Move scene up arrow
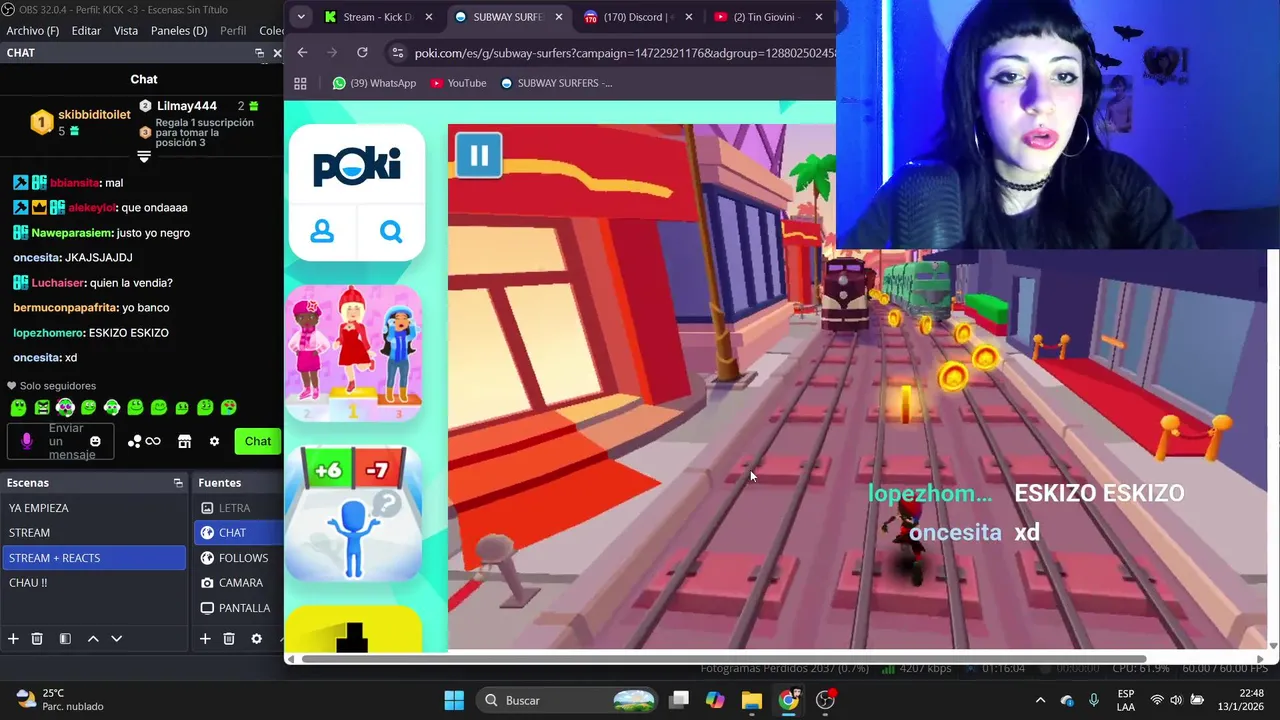 coord(93,639)
